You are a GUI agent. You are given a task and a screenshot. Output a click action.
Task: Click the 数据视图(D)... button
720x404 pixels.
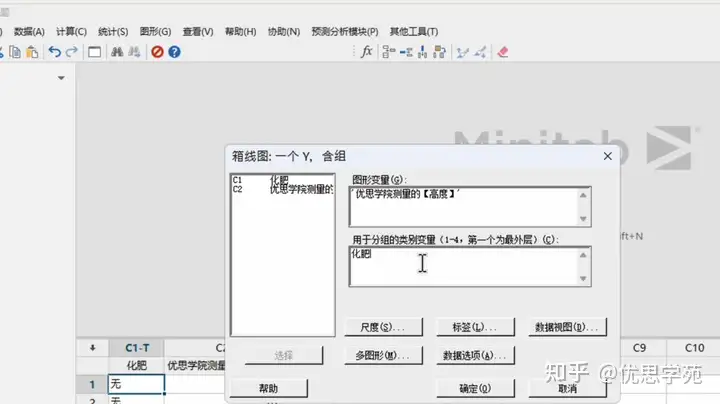(x=568, y=327)
